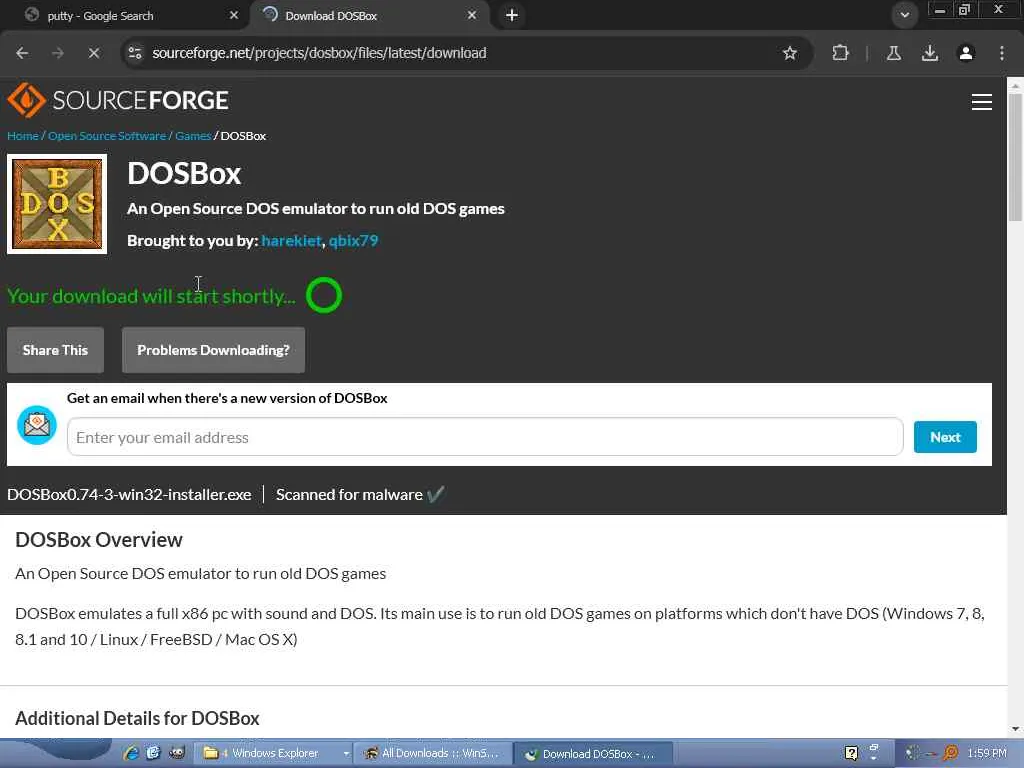This screenshot has width=1024, height=768.
Task: Click the address bar URL
Action: click(x=319, y=53)
